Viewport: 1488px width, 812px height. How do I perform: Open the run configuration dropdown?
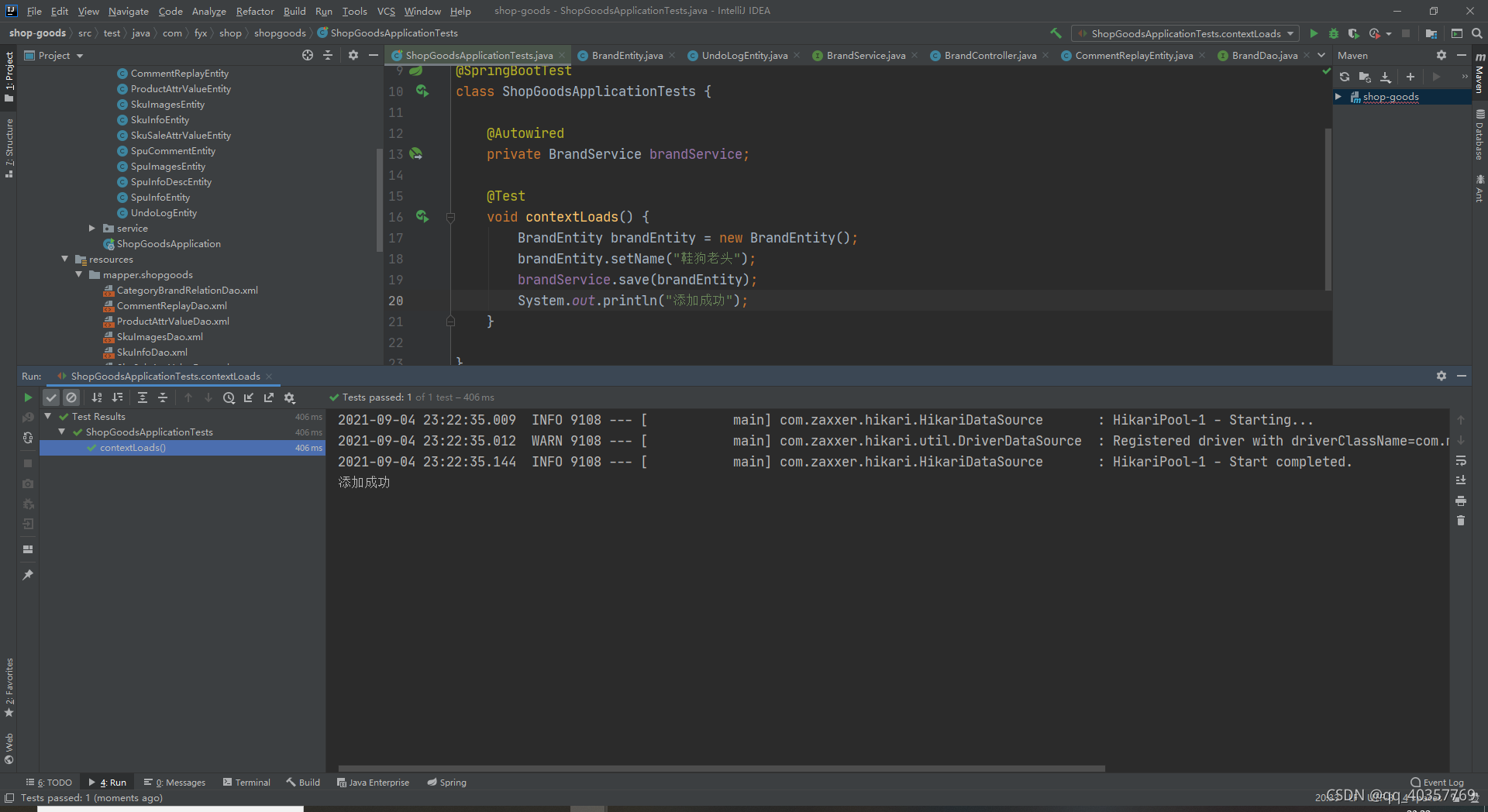click(x=1186, y=33)
